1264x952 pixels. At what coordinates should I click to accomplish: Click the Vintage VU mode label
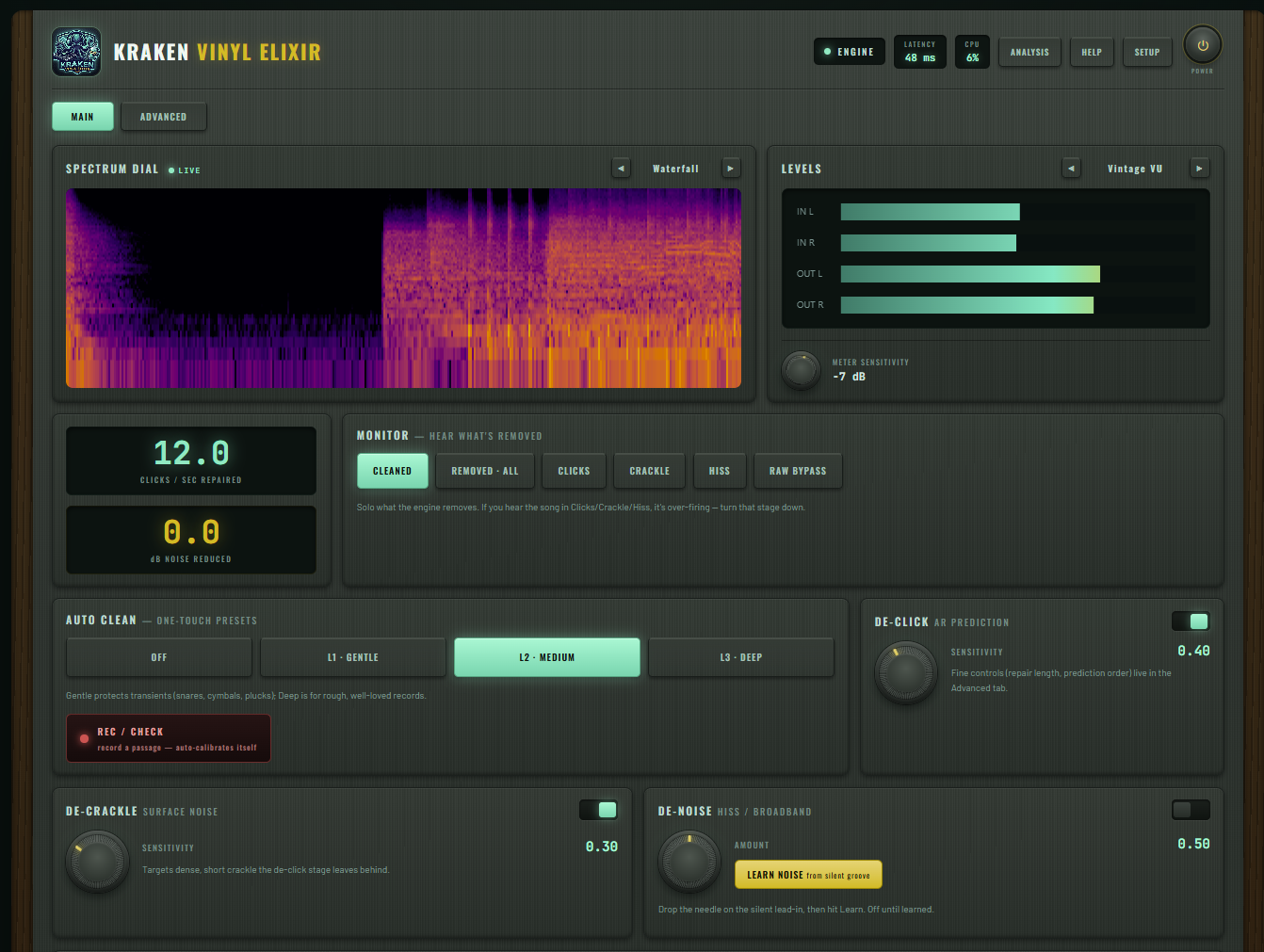click(x=1135, y=169)
